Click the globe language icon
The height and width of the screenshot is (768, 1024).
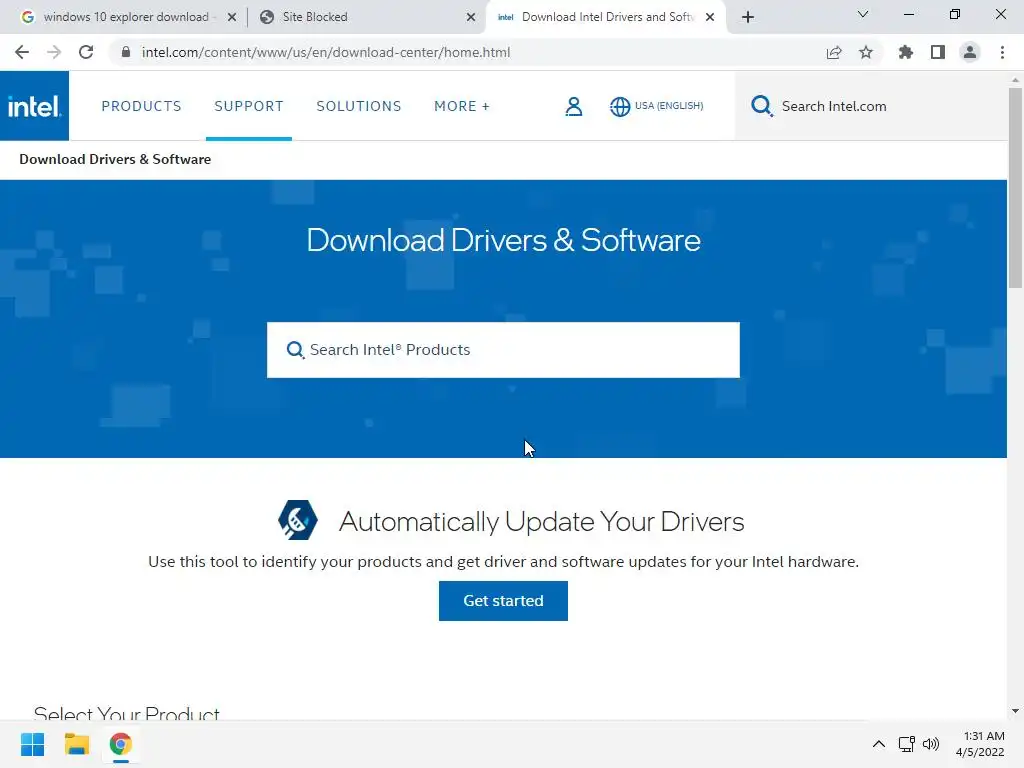click(x=620, y=106)
